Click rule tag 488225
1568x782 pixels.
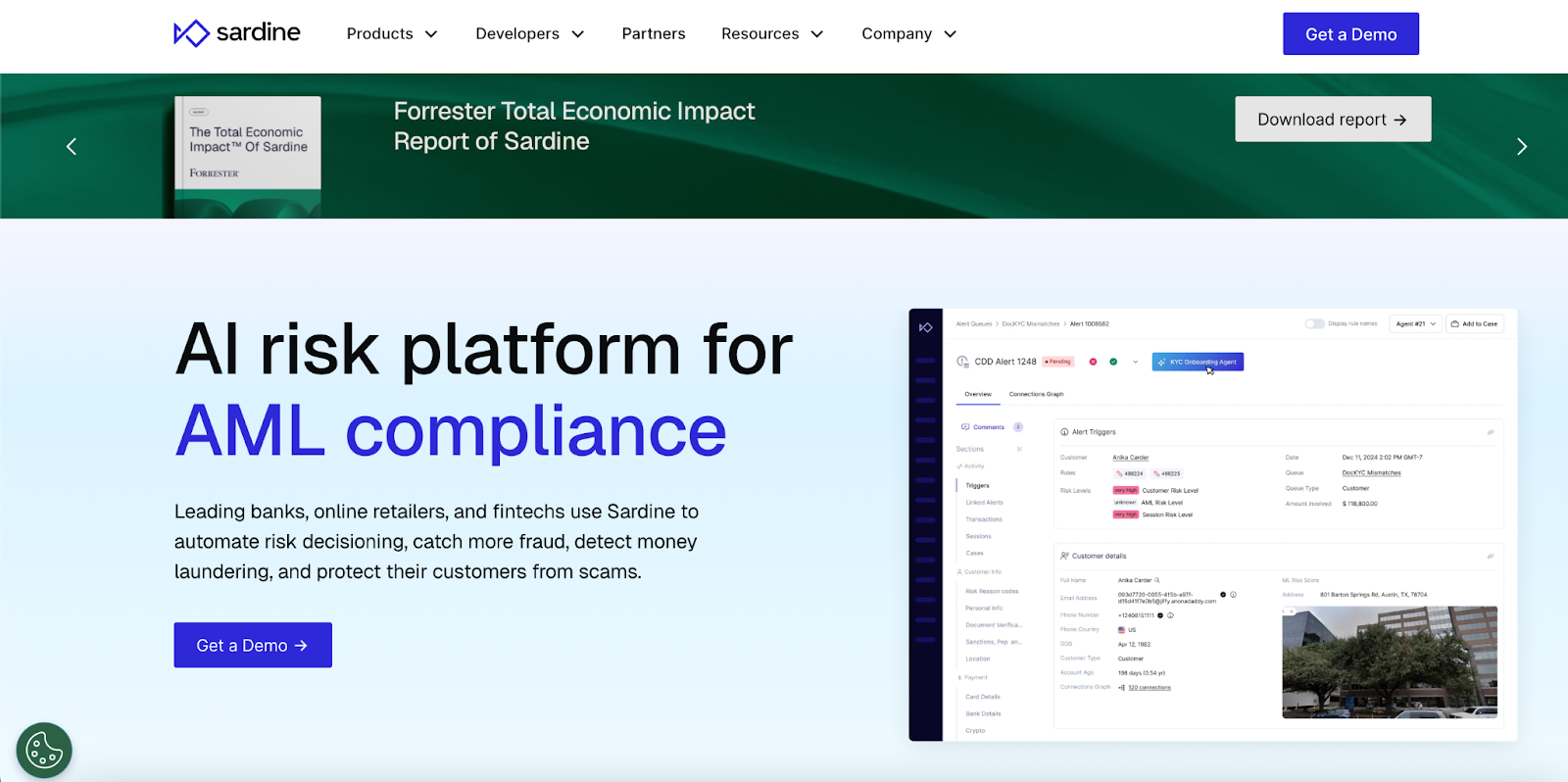(1166, 473)
